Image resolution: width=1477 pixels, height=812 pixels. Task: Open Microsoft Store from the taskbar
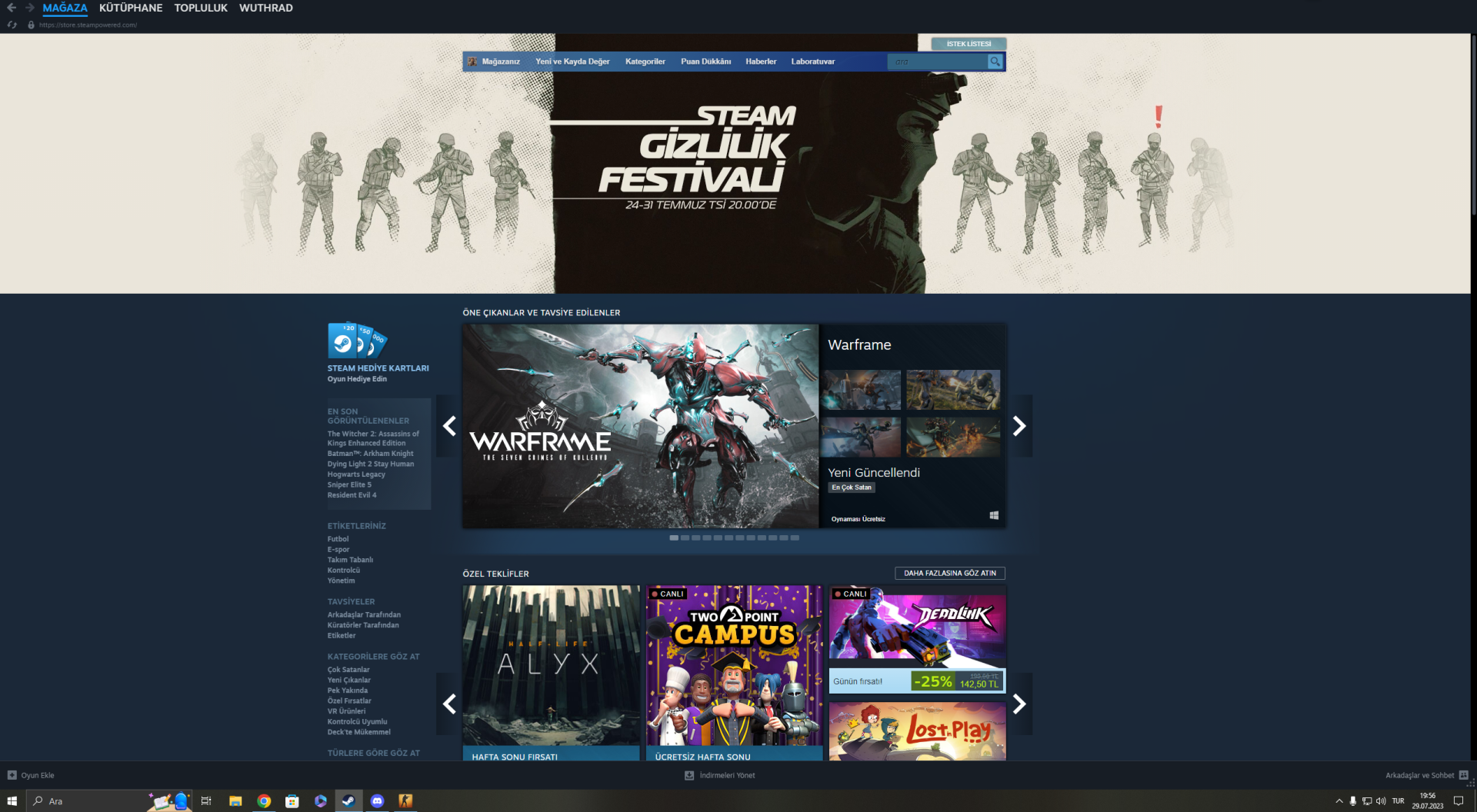292,801
